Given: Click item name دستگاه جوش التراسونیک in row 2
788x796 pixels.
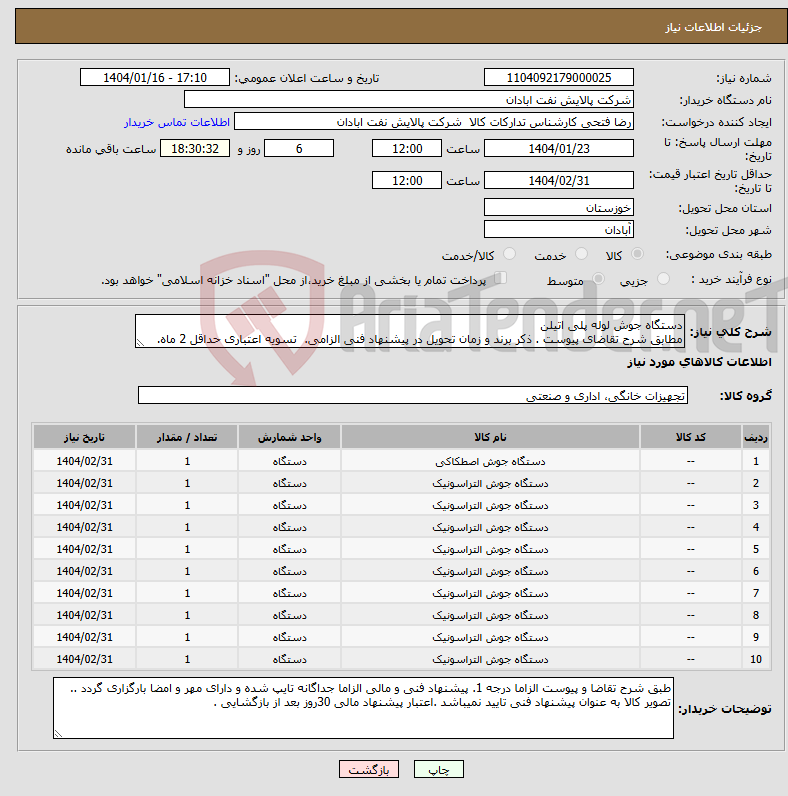Looking at the screenshot, I should 490,483.
